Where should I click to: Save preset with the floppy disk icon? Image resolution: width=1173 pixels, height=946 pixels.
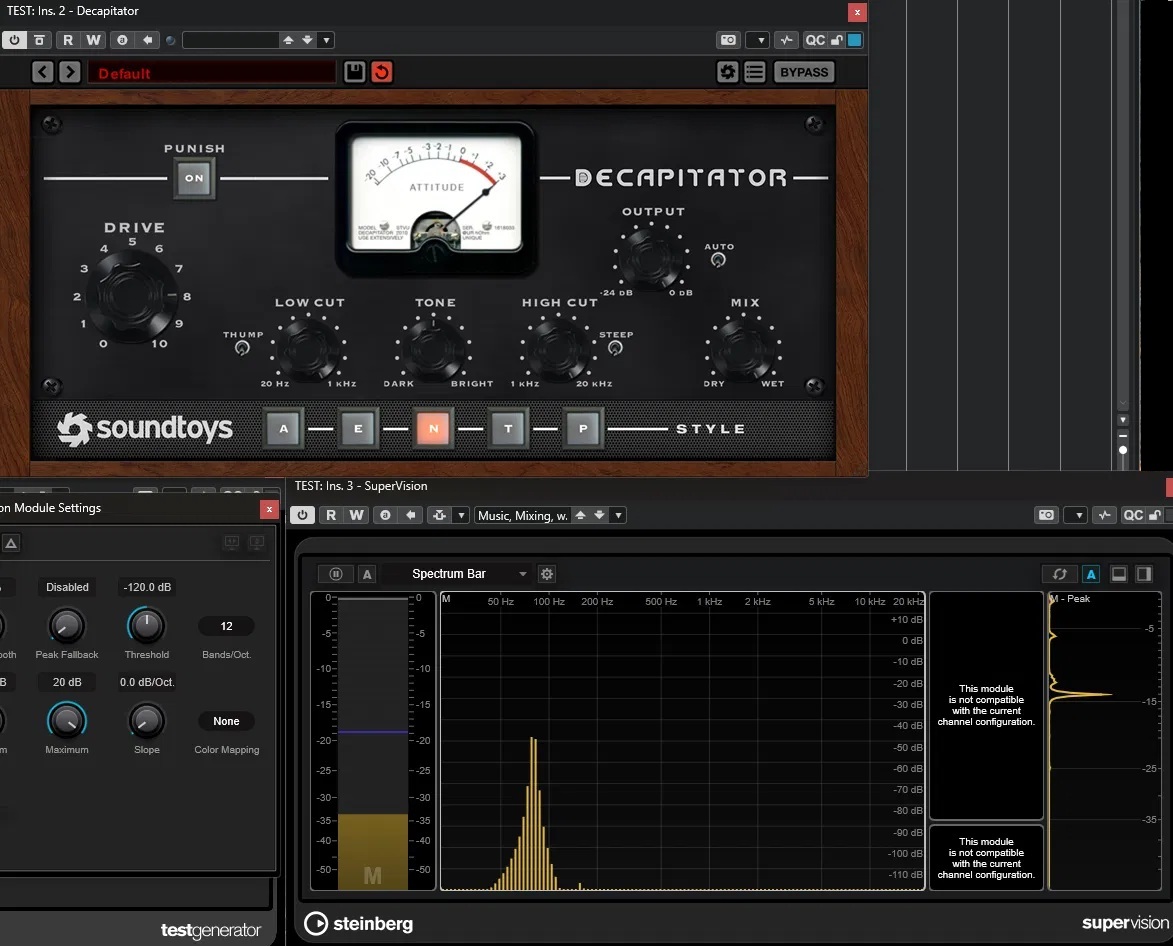click(x=355, y=72)
